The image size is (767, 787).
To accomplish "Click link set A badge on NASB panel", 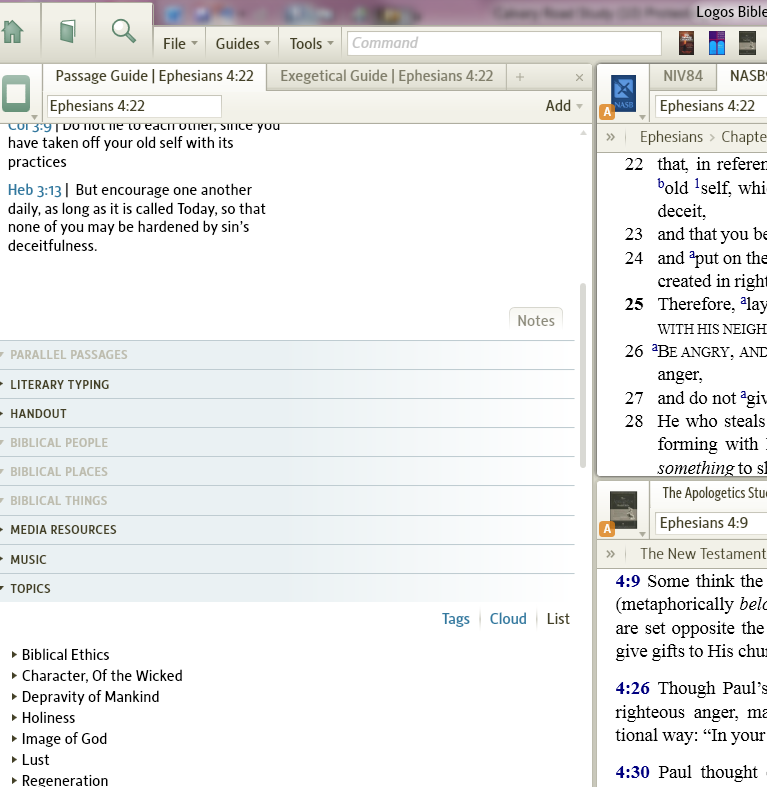I will (x=607, y=112).
